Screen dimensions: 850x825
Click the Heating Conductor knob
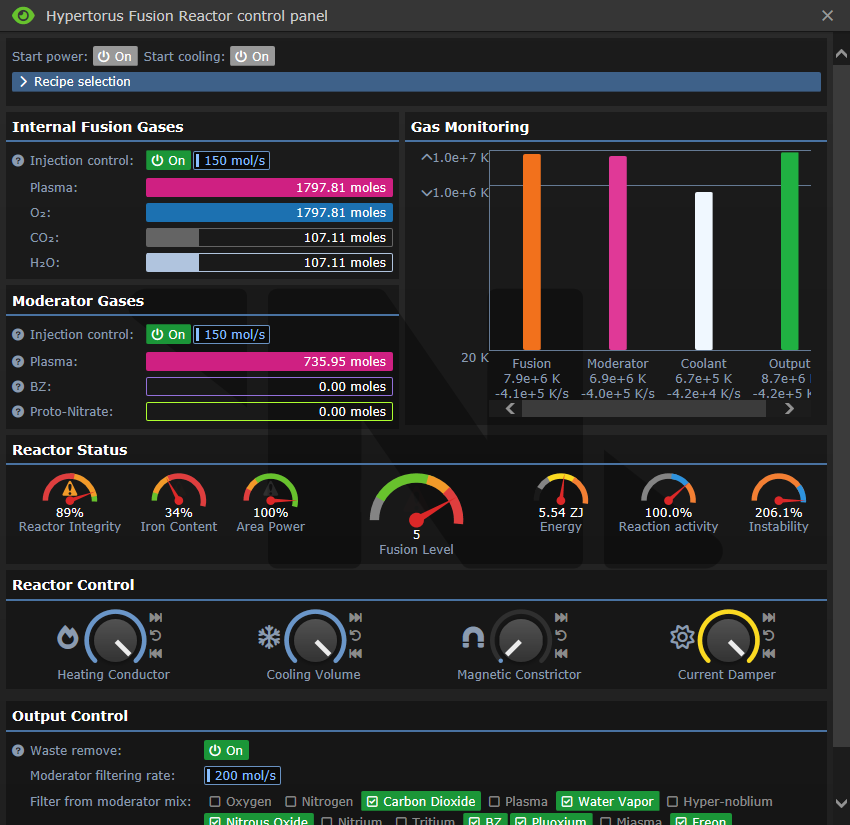click(115, 638)
